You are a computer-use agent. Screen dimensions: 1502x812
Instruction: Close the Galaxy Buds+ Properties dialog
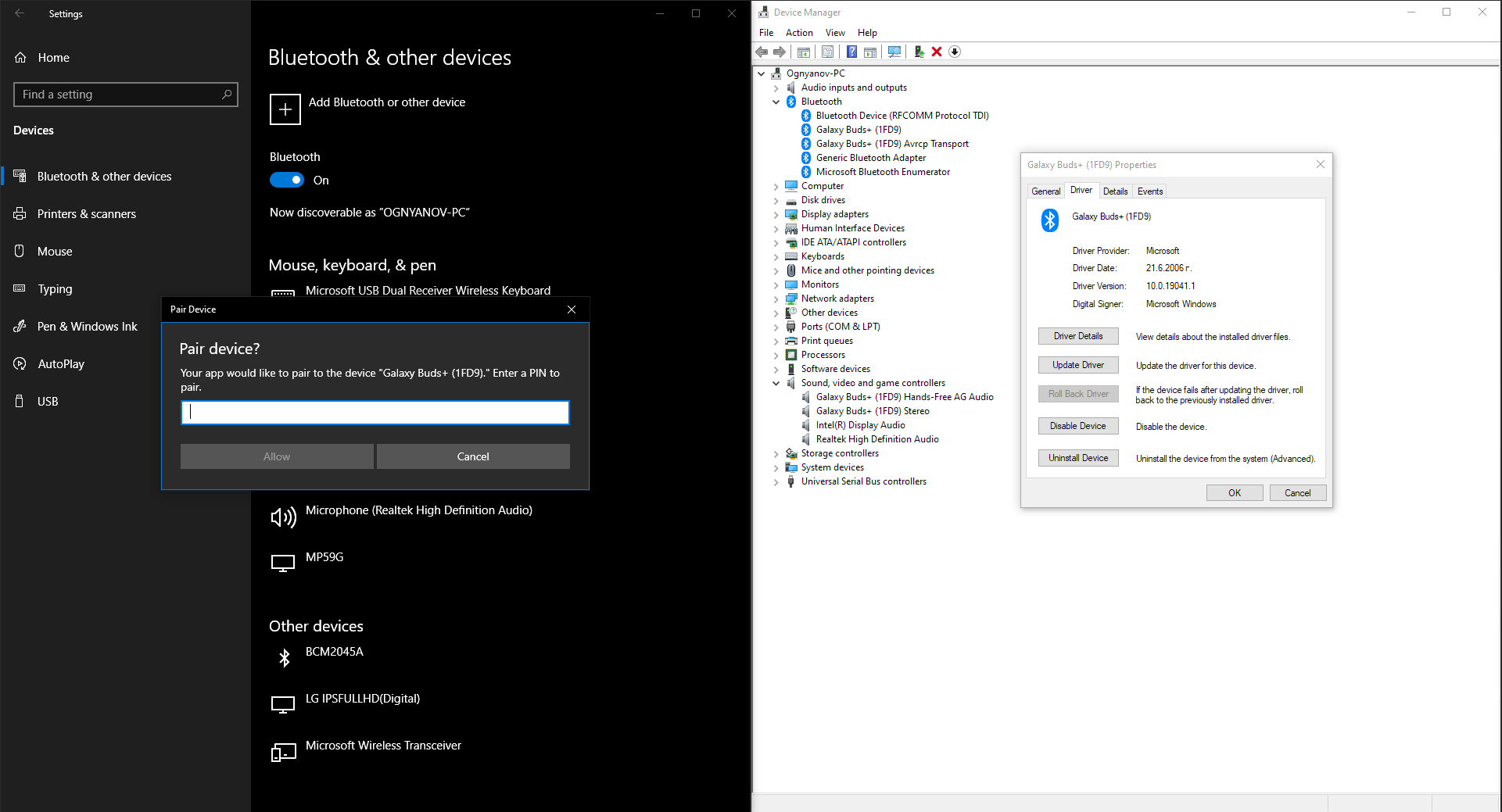1321,164
